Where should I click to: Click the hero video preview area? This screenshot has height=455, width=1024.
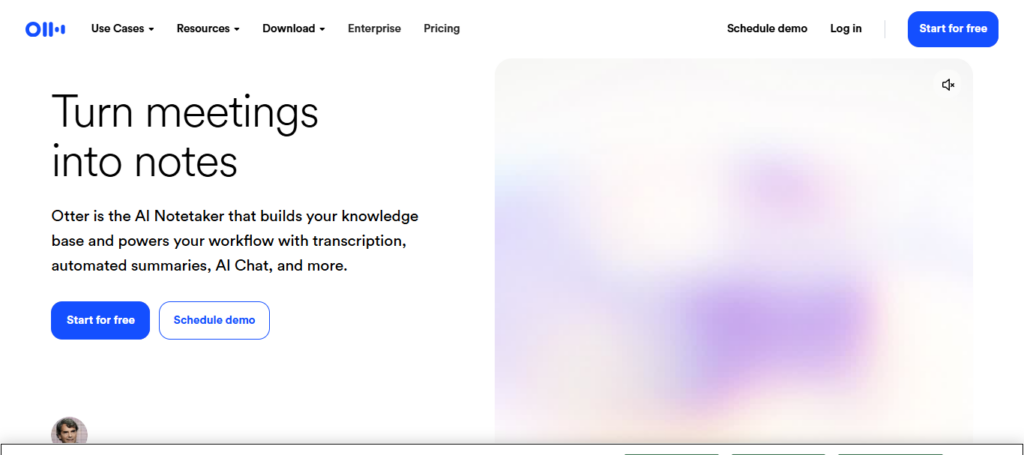(733, 251)
